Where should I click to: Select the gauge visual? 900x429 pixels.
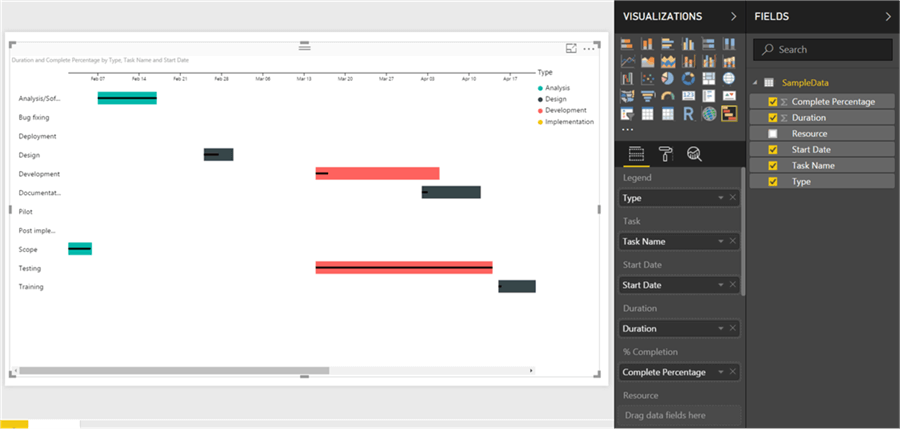(x=668, y=96)
